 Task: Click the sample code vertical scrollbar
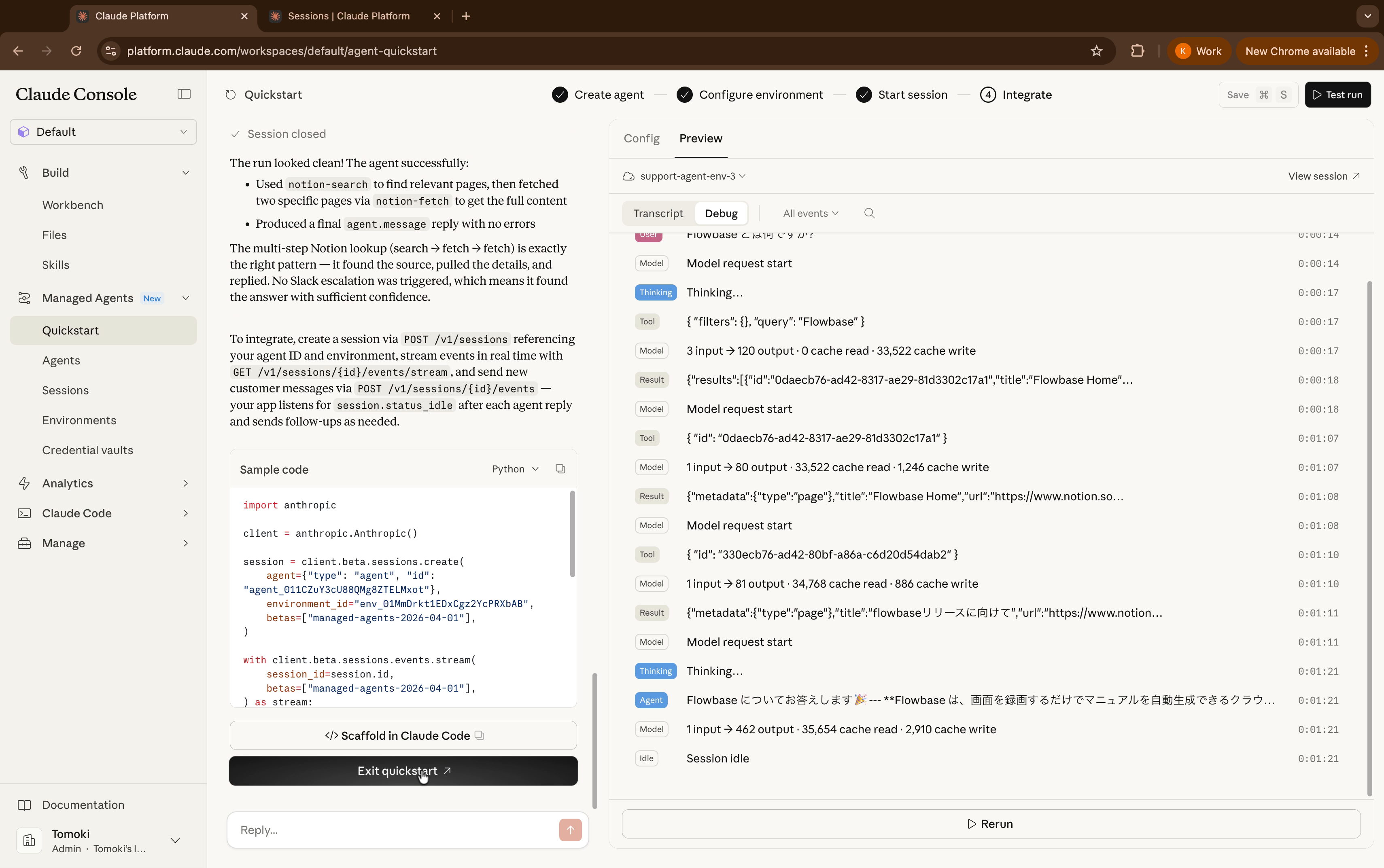pyautogui.click(x=572, y=534)
